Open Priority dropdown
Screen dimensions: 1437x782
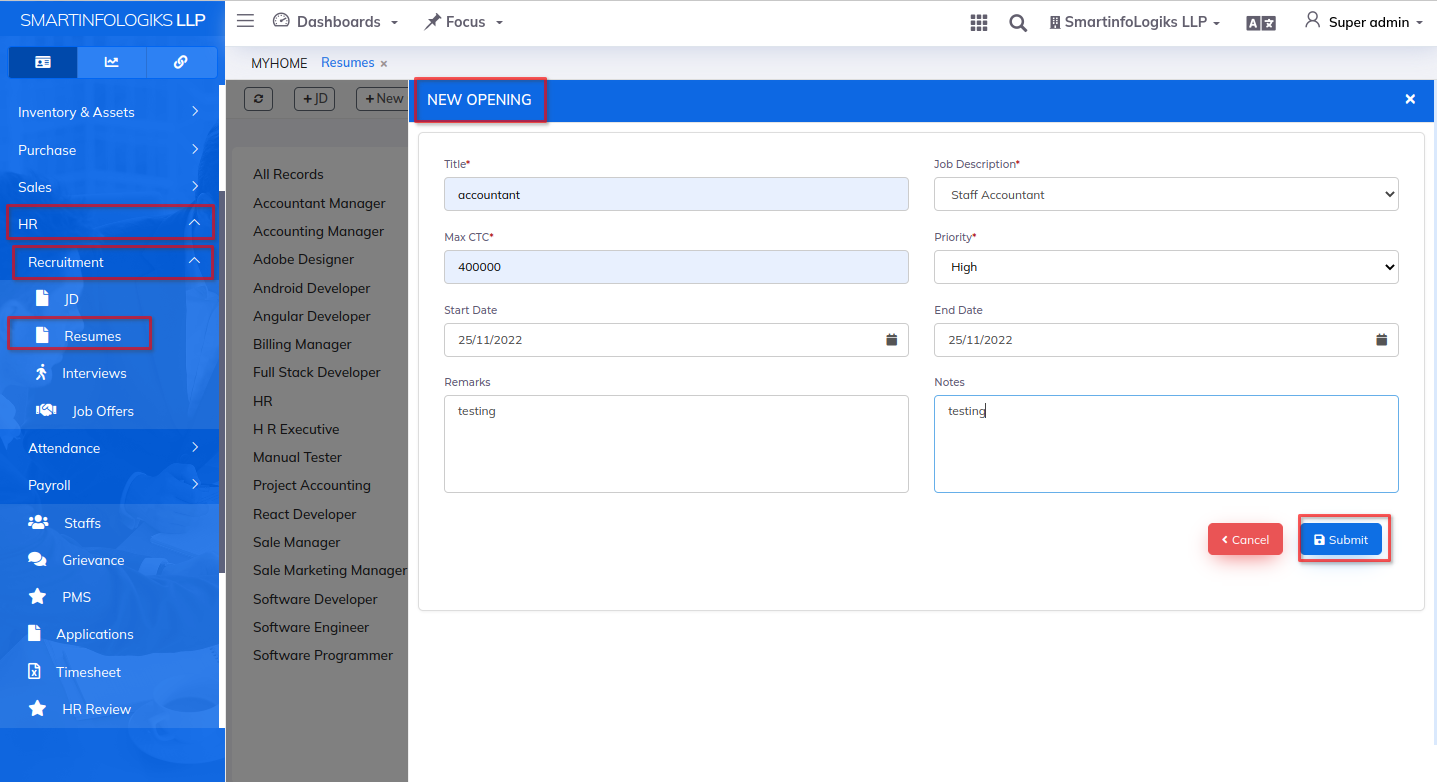click(x=1166, y=267)
